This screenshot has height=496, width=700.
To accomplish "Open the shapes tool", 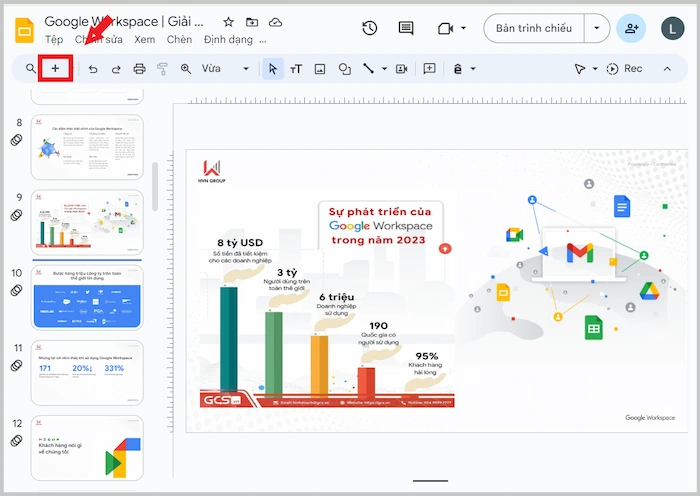I will [344, 69].
